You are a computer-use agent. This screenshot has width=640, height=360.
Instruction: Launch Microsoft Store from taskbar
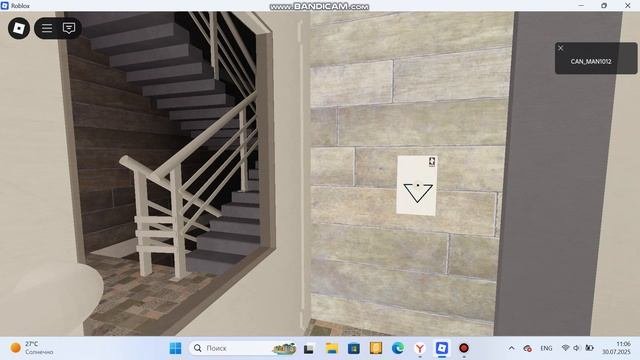pyautogui.click(x=354, y=348)
